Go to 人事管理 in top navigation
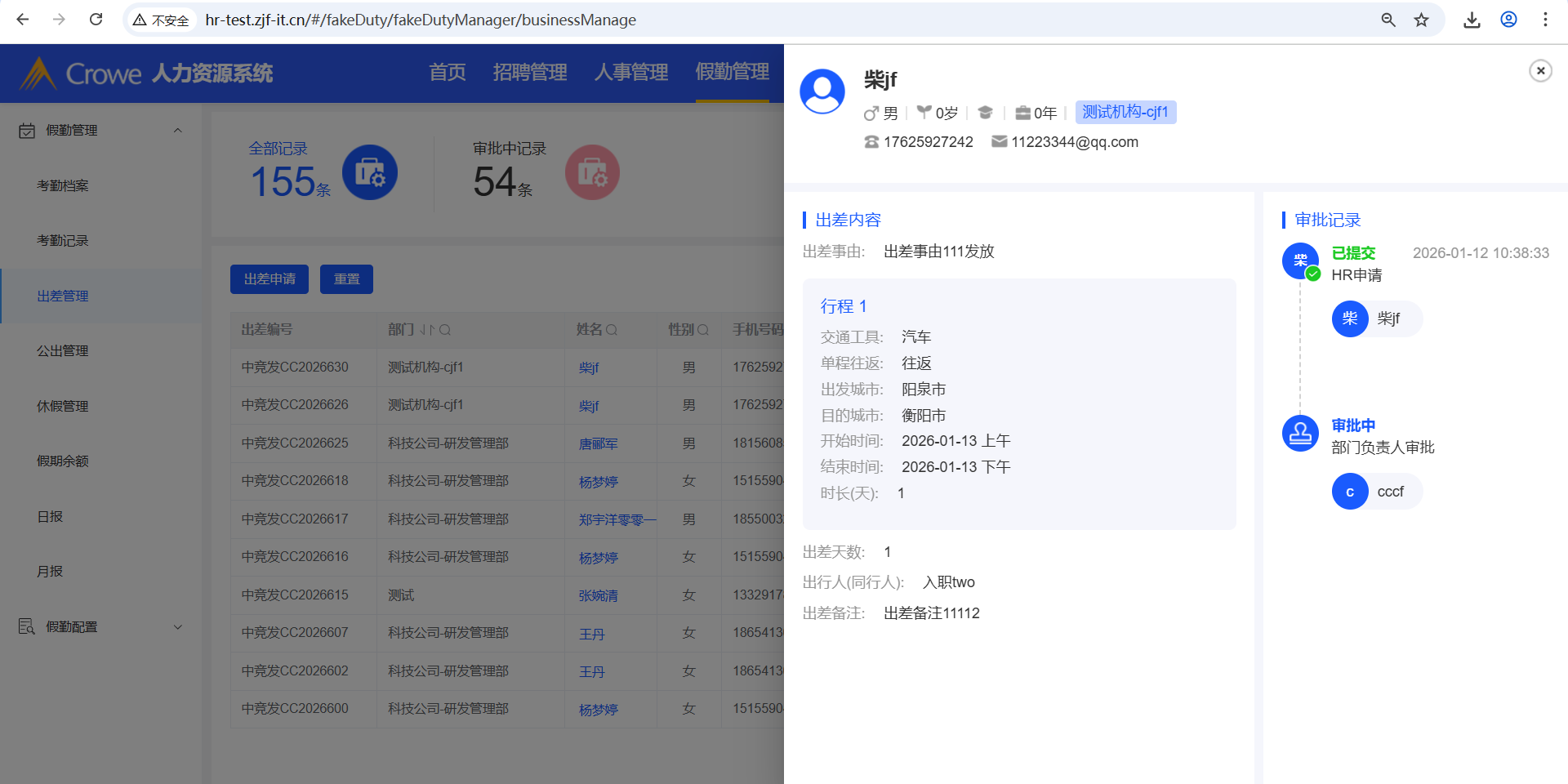This screenshot has width=1568, height=784. 630,73
